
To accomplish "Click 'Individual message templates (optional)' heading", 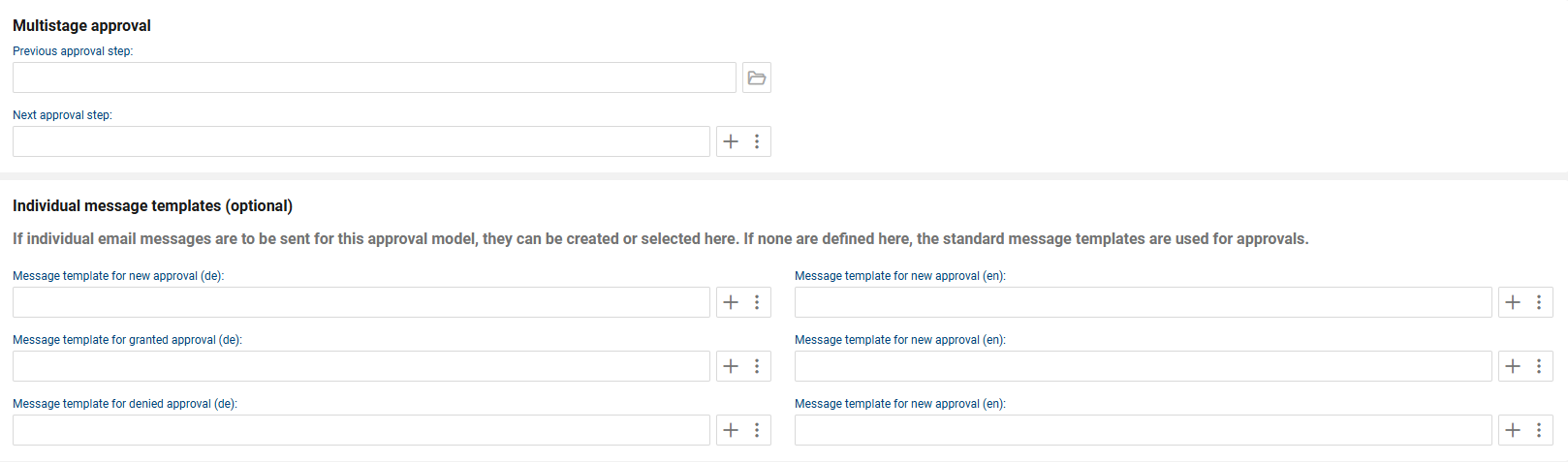I will [x=152, y=205].
